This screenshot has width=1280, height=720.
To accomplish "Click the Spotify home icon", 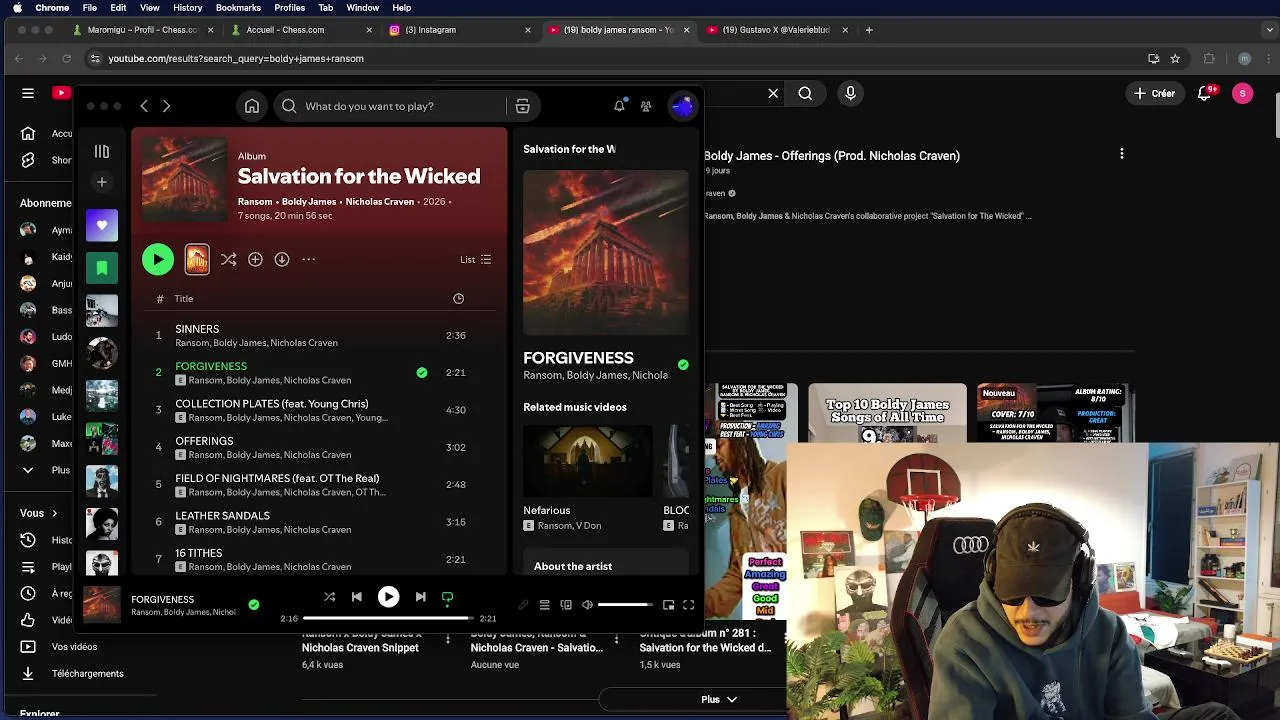I will coord(252,106).
